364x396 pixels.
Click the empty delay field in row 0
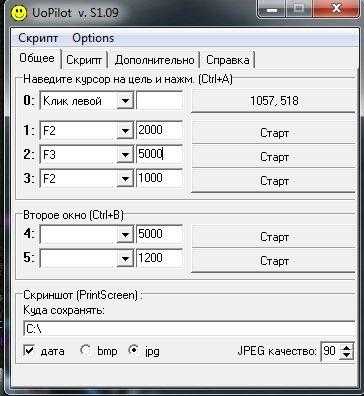tap(159, 101)
